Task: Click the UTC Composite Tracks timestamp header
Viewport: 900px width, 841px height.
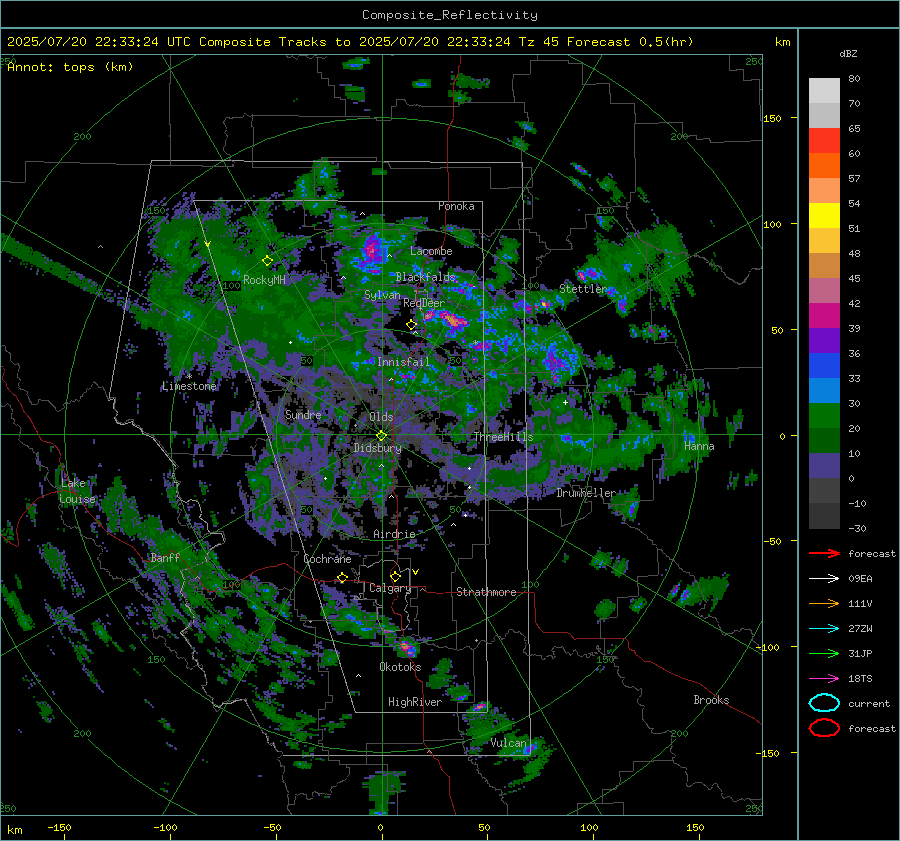Action: pyautogui.click(x=350, y=42)
